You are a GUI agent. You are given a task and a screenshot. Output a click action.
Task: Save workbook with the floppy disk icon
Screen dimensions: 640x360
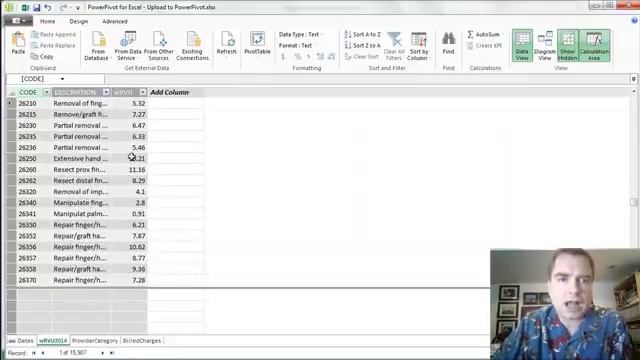point(37,7)
